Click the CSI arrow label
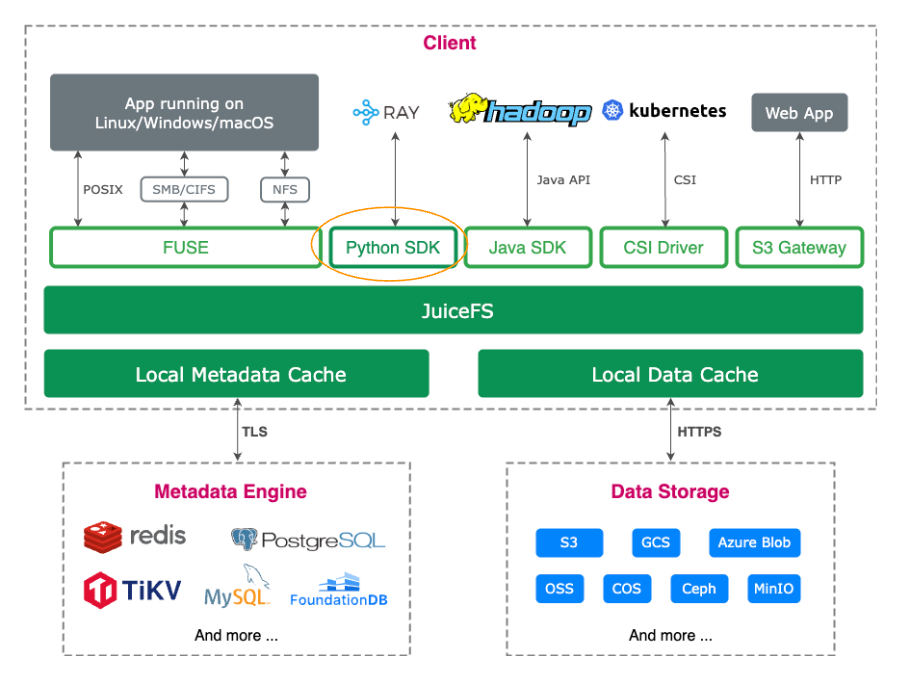 tap(685, 180)
